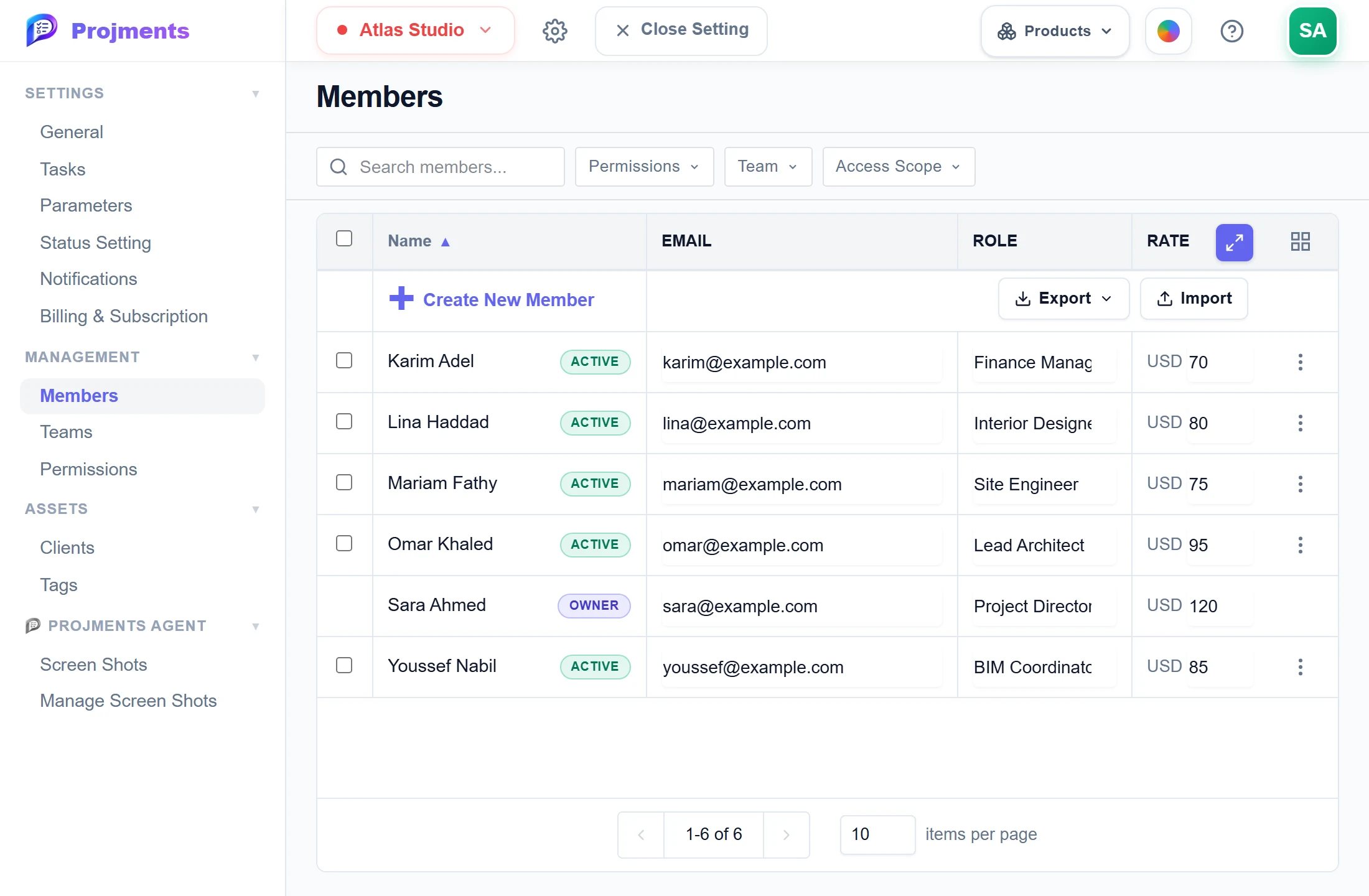This screenshot has width=1369, height=896.
Task: Click the colorful theme color circle
Action: [1168, 31]
